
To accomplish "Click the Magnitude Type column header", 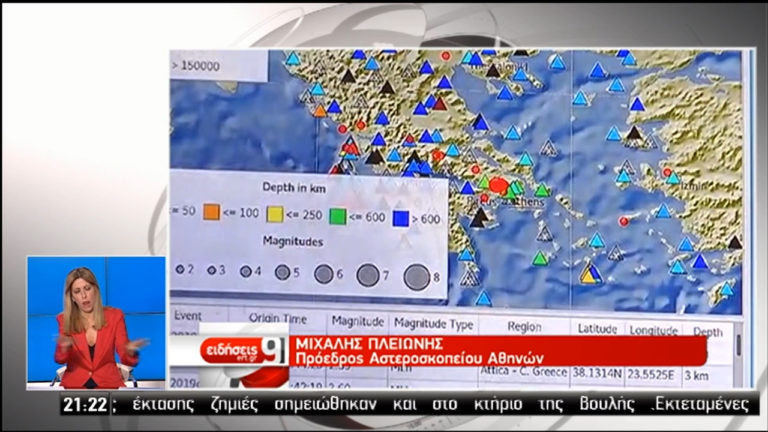I will [x=433, y=324].
